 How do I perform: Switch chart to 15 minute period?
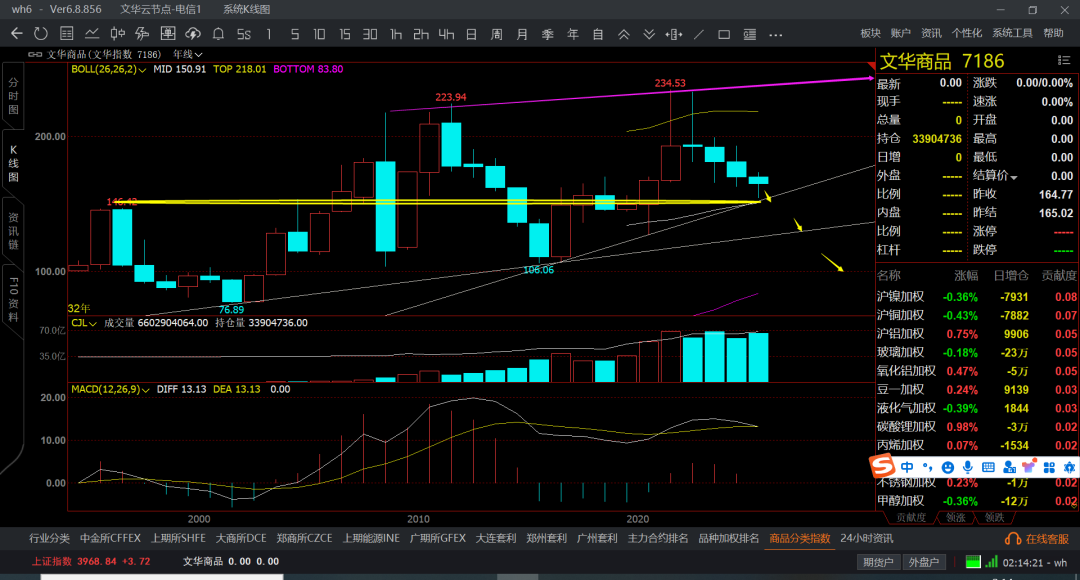tap(344, 34)
